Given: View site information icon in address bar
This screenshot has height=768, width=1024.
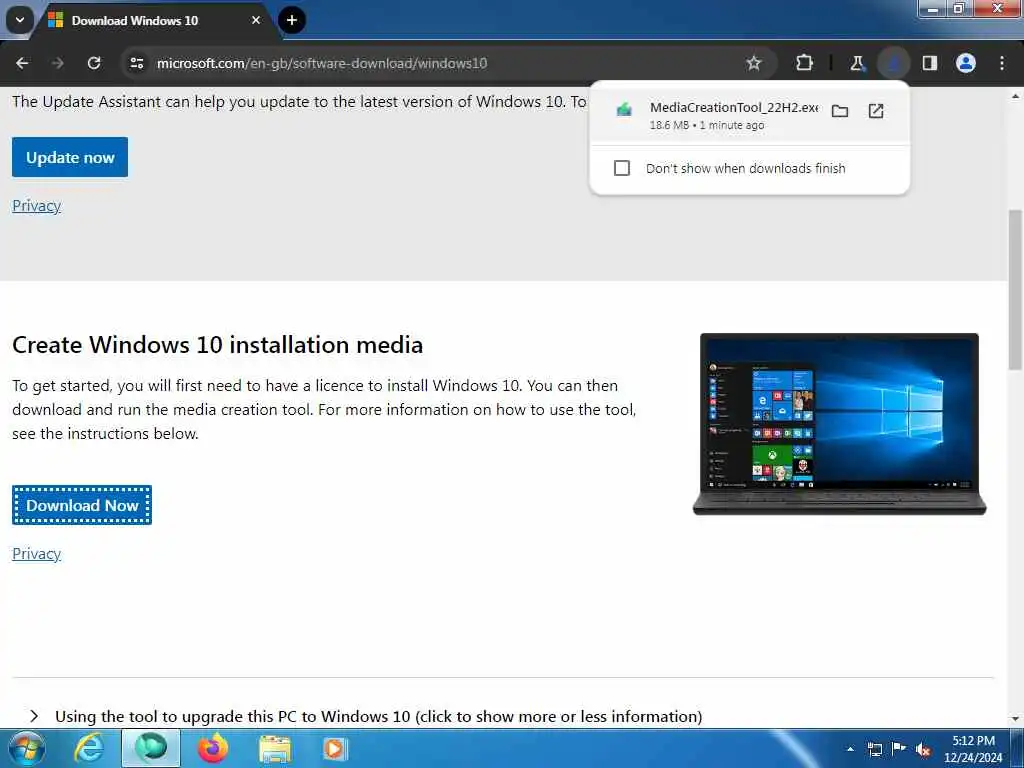Looking at the screenshot, I should 137,63.
